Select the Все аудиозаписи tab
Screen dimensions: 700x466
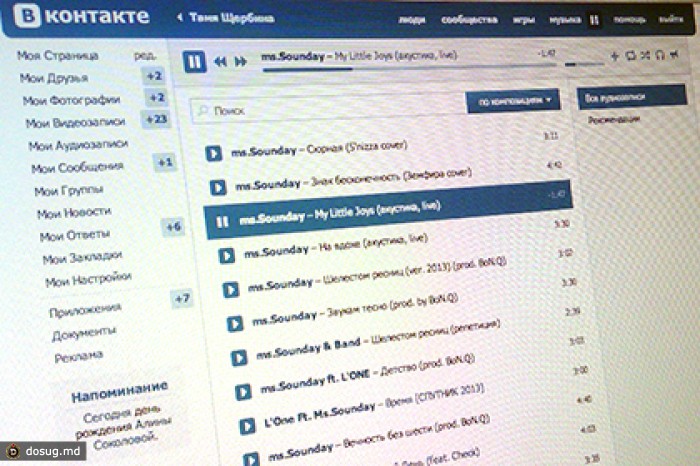[x=632, y=97]
